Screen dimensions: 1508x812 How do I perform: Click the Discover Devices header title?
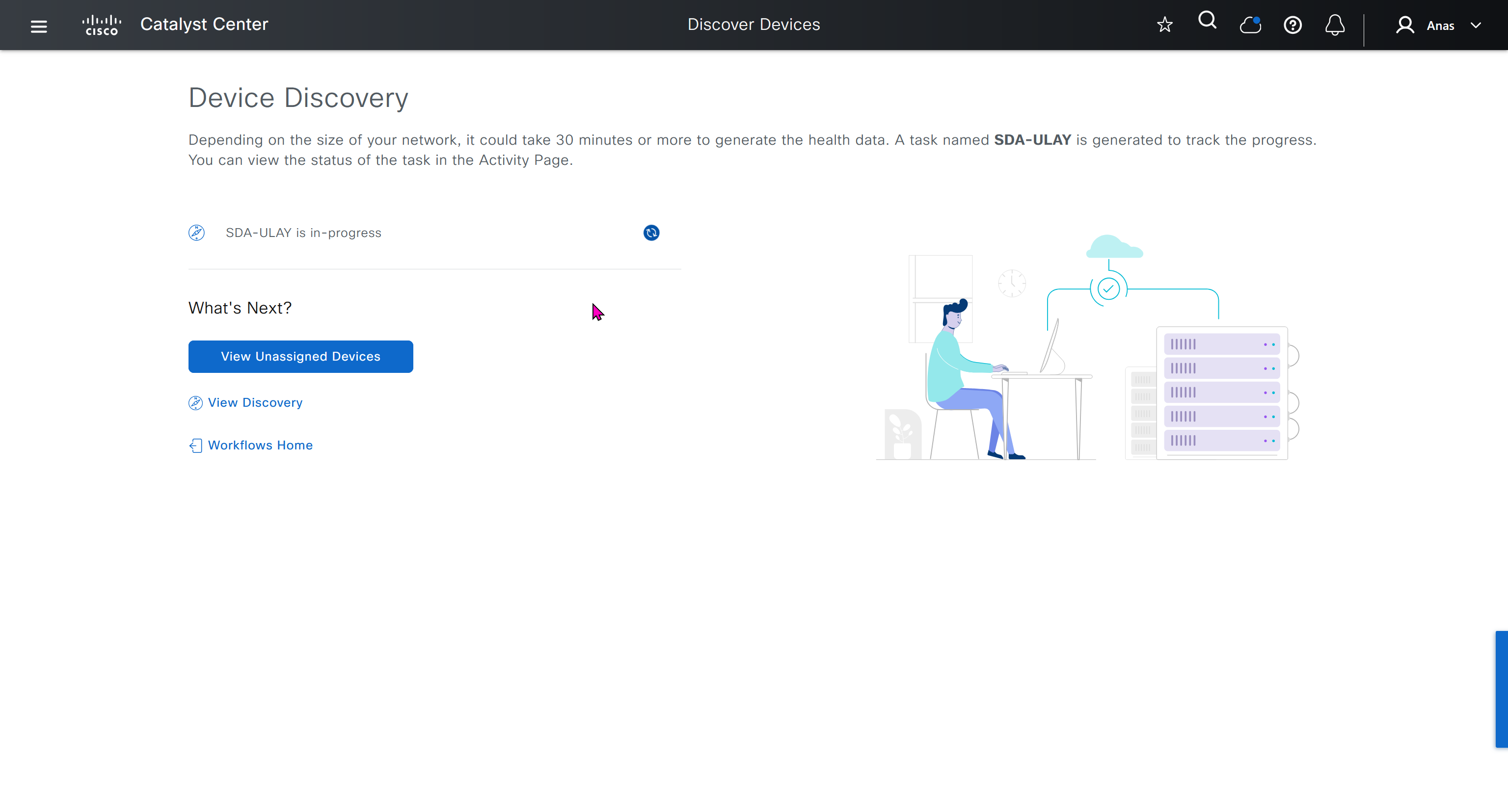pos(754,25)
